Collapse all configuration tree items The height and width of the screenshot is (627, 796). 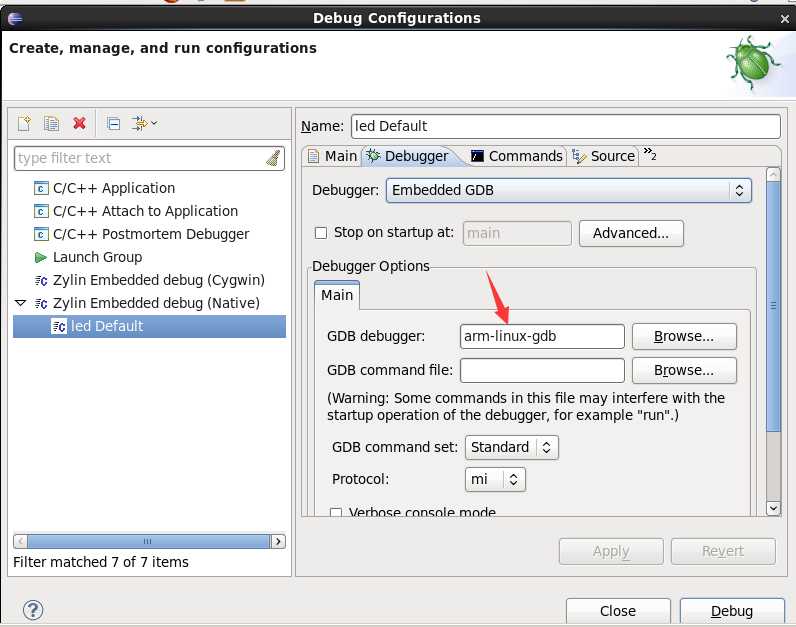(113, 123)
